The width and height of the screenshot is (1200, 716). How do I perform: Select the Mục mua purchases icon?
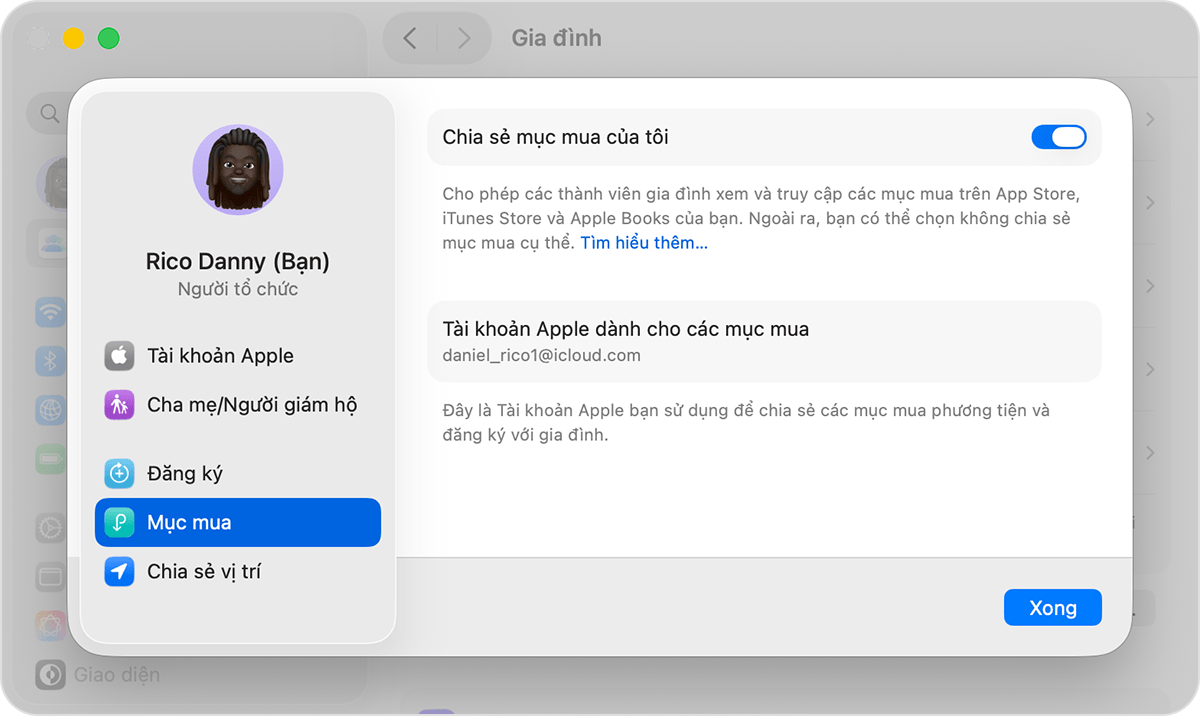pos(119,522)
